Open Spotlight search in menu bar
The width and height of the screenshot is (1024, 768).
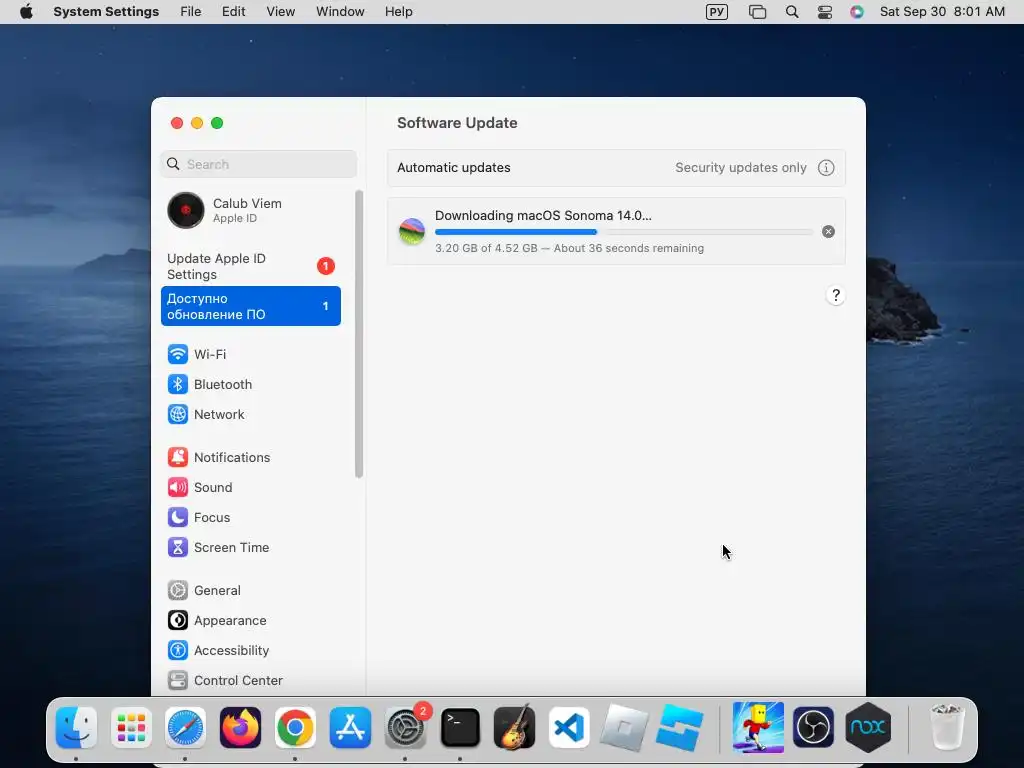[792, 12]
